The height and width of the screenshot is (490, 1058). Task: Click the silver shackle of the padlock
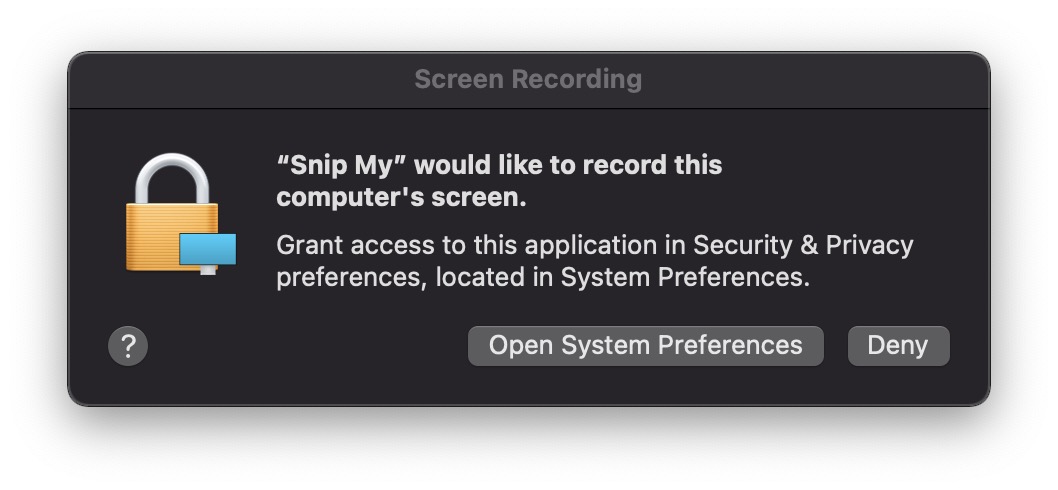click(172, 179)
